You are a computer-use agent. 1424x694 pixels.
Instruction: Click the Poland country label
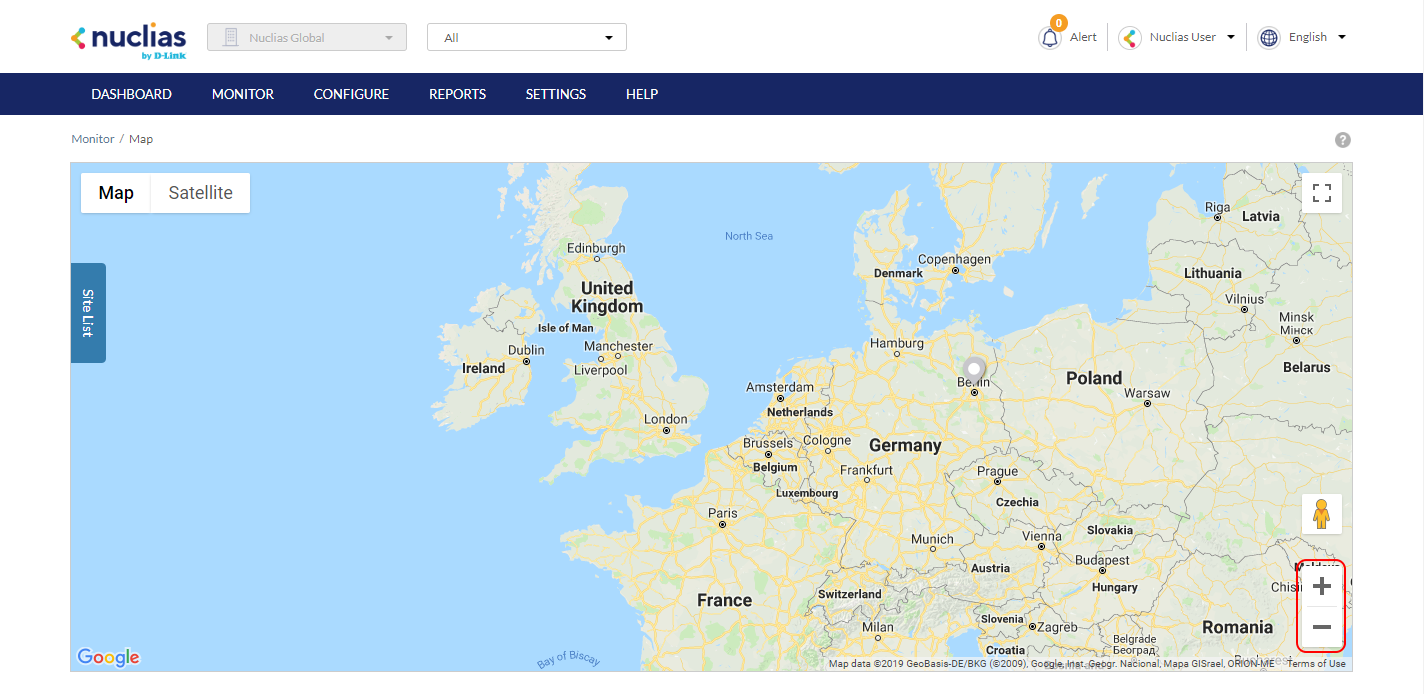click(x=1094, y=378)
